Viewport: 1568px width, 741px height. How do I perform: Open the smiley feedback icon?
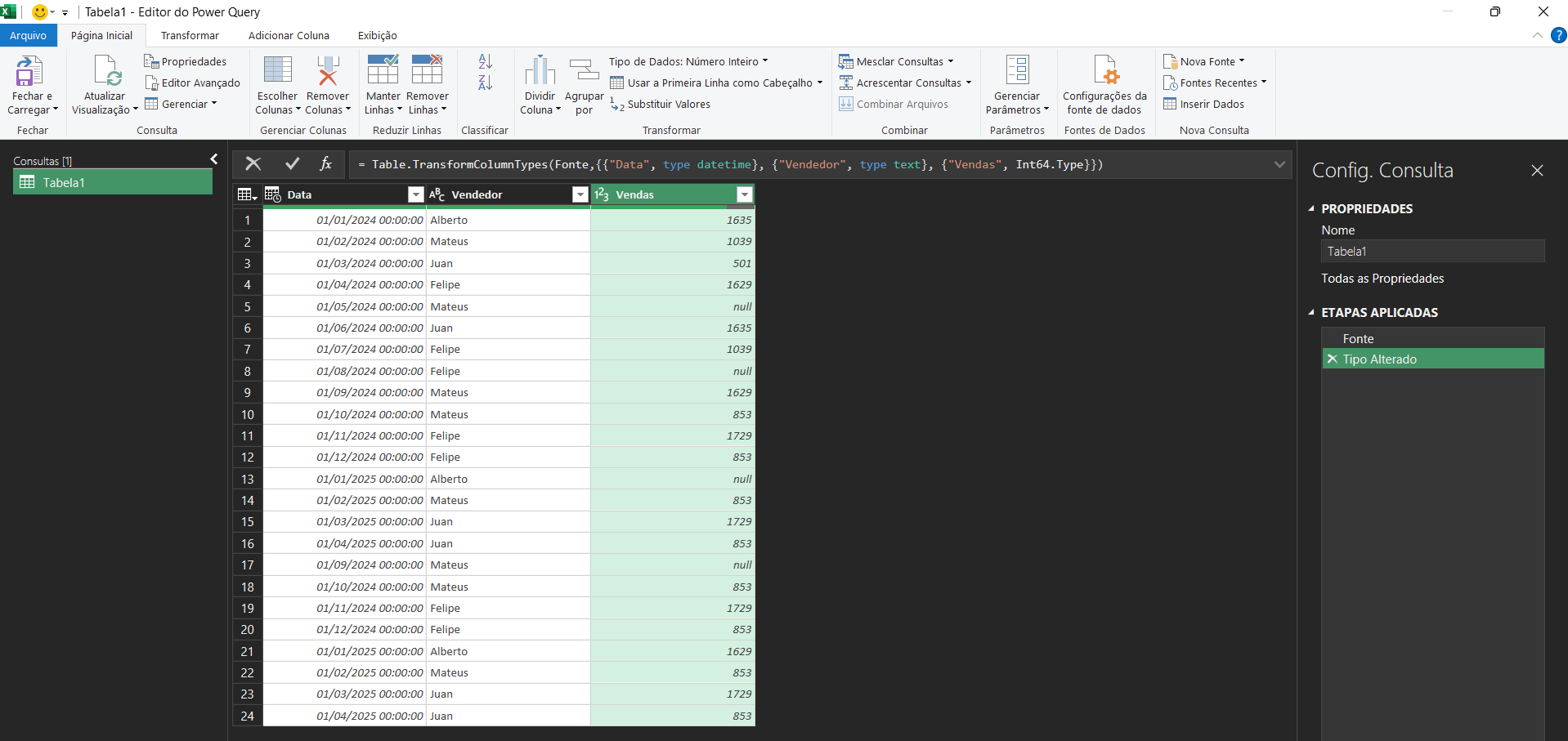coord(39,11)
